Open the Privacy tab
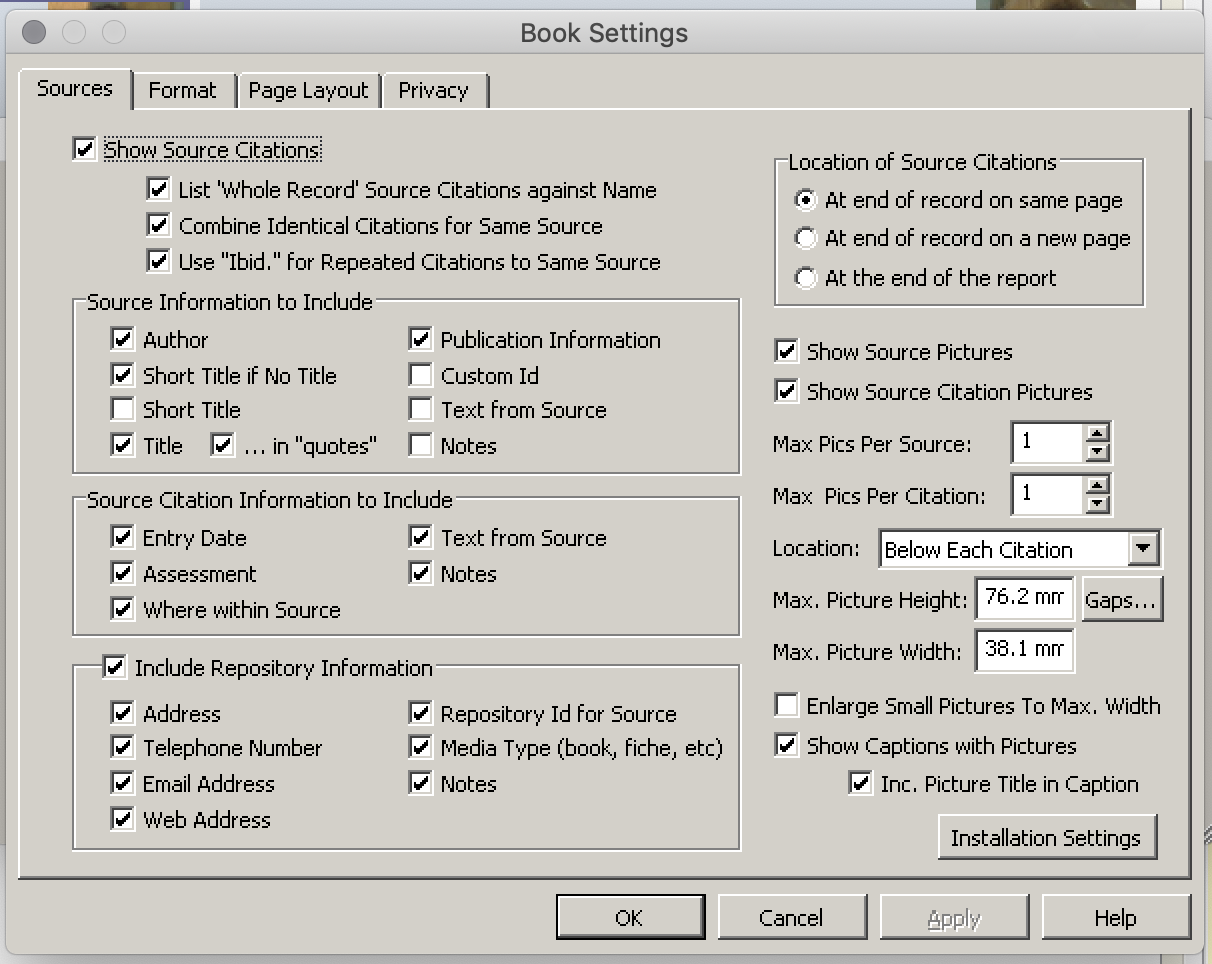This screenshot has height=964, width=1212. 435,90
